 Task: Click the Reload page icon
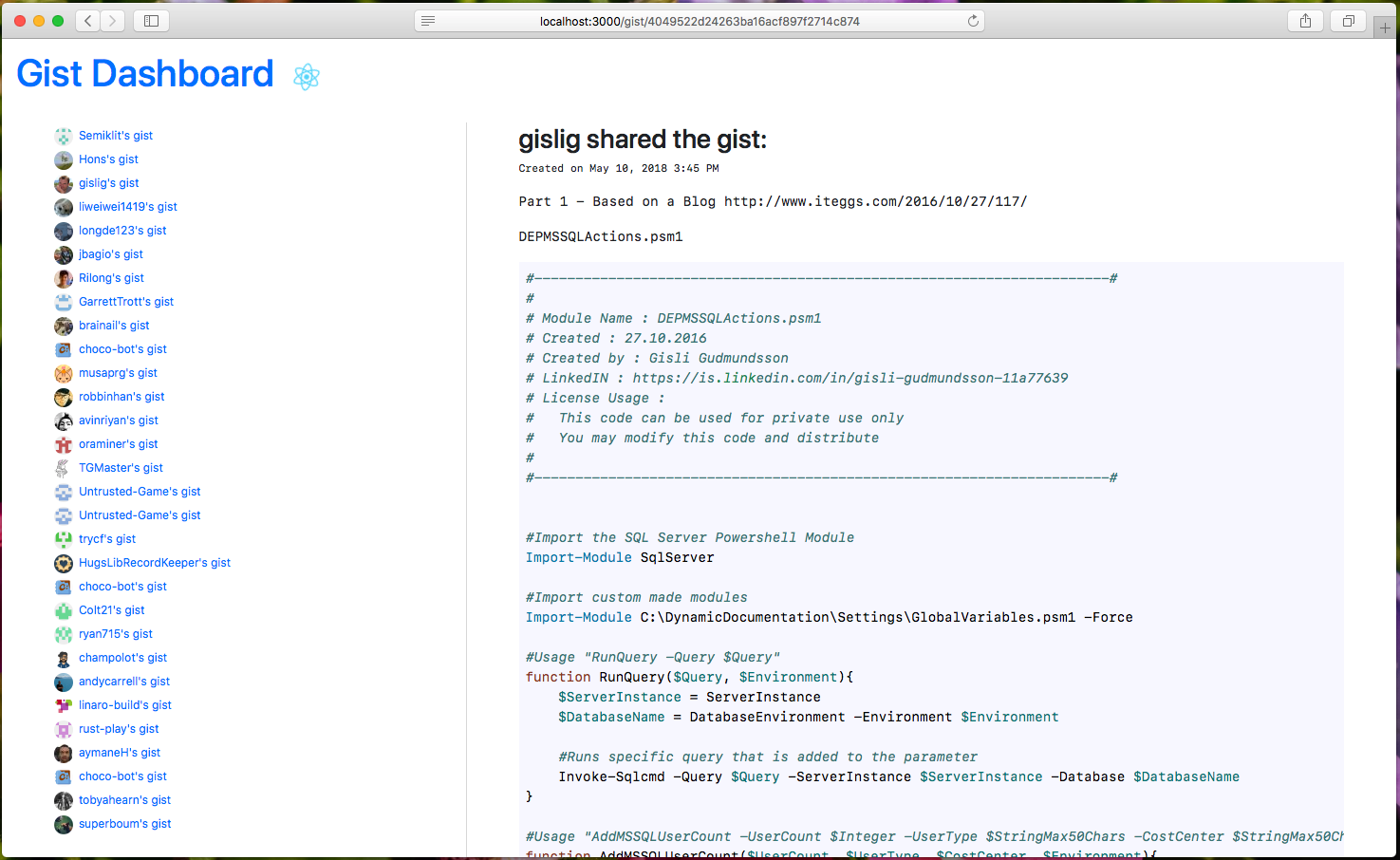pyautogui.click(x=974, y=20)
